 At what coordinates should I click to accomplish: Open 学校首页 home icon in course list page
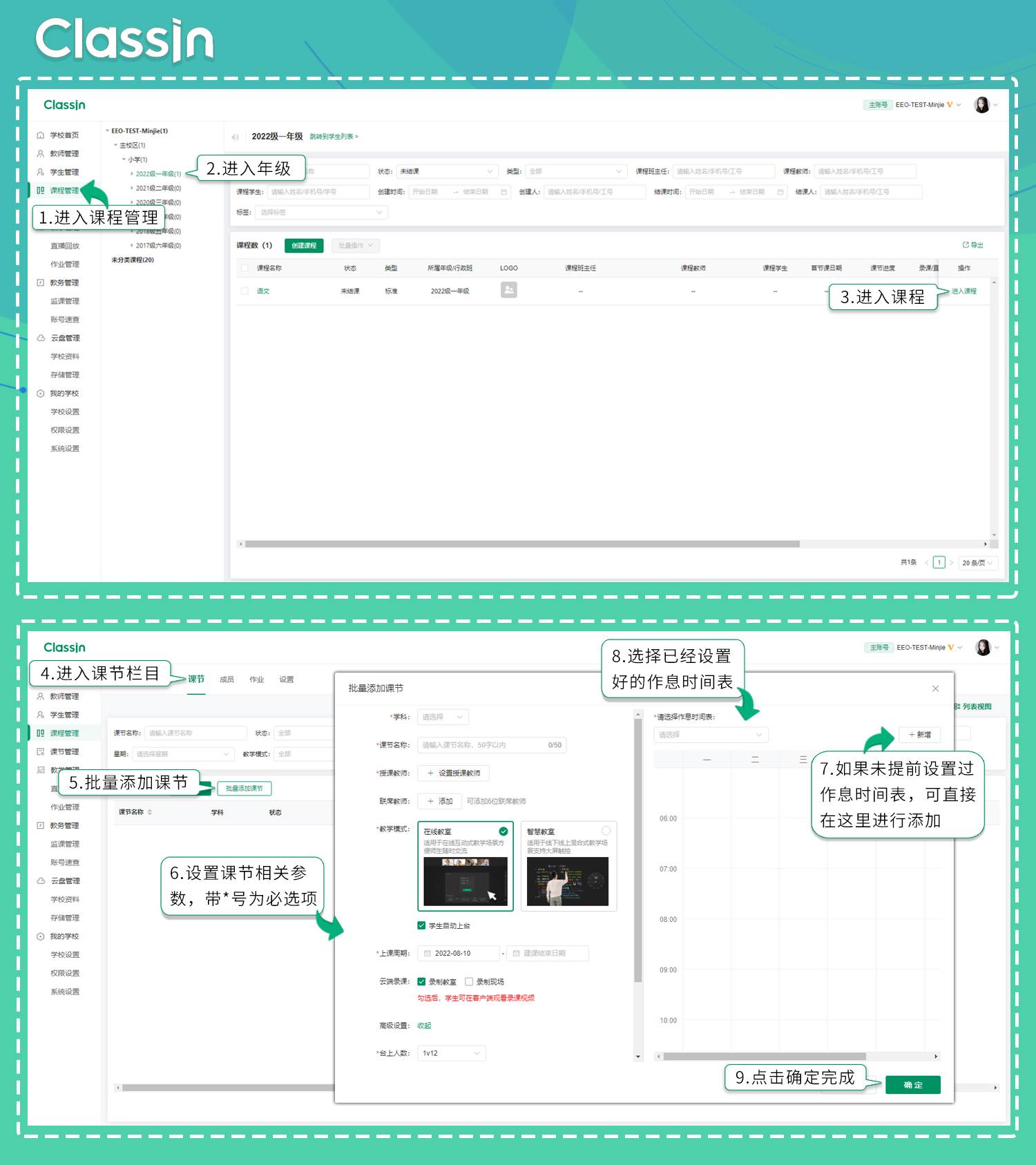40,135
